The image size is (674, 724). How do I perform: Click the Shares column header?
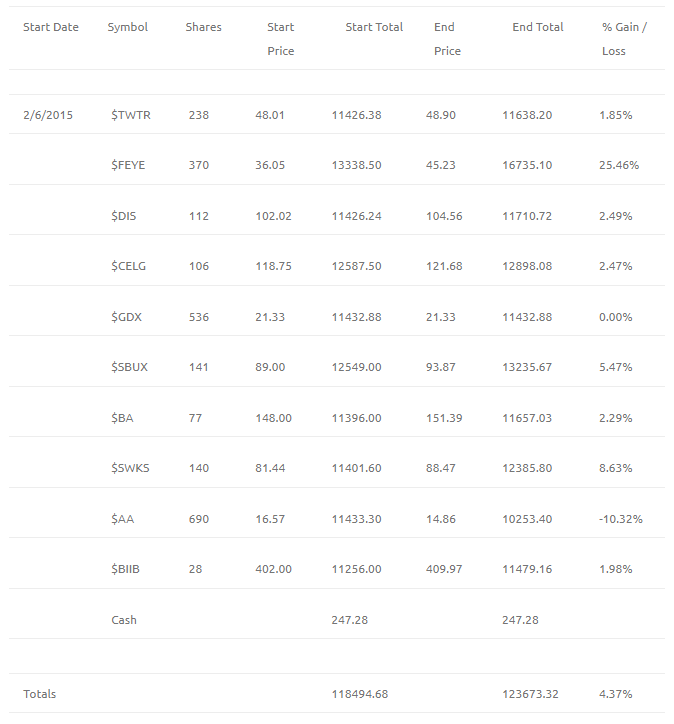[204, 27]
